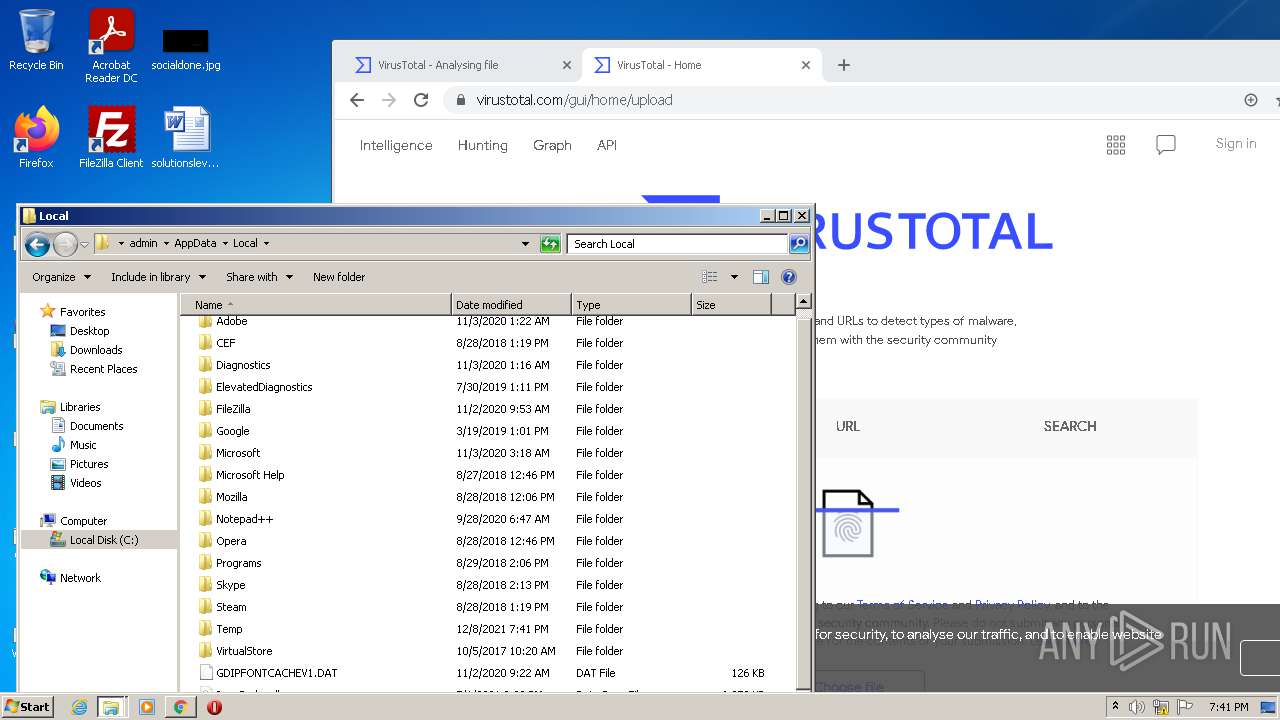Viewport: 1280px width, 720px height.
Task: Select the Temp folder row
Action: coord(488,629)
